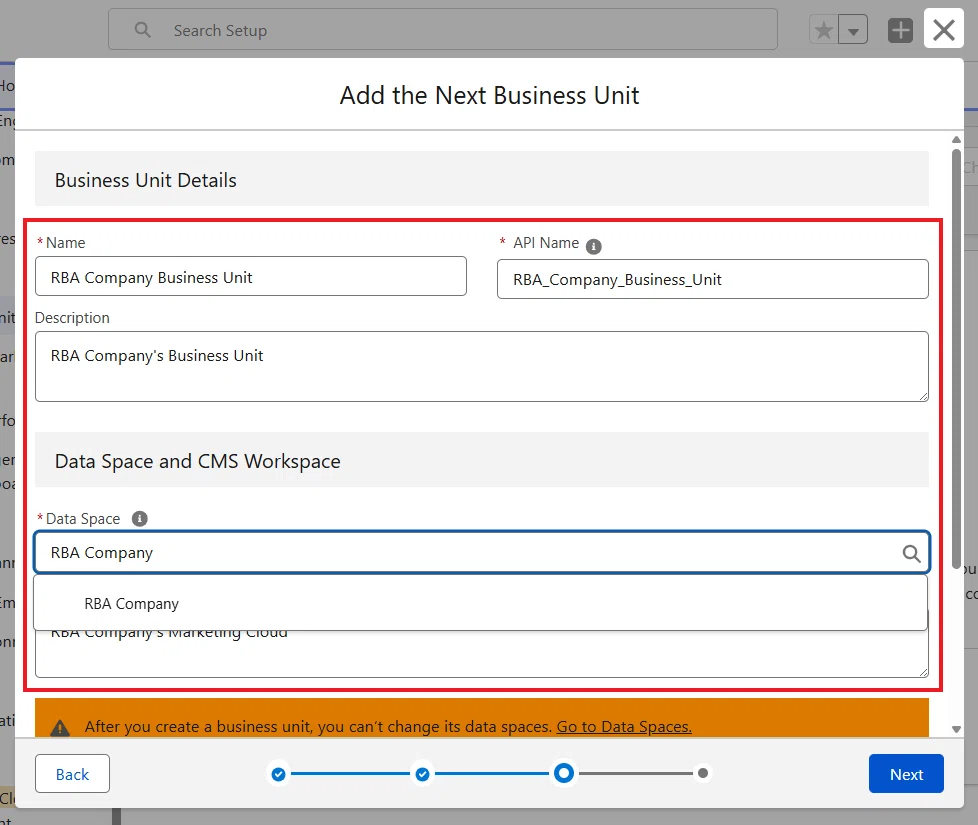
Task: Click the warning triangle icon in banner
Action: [x=60, y=727]
